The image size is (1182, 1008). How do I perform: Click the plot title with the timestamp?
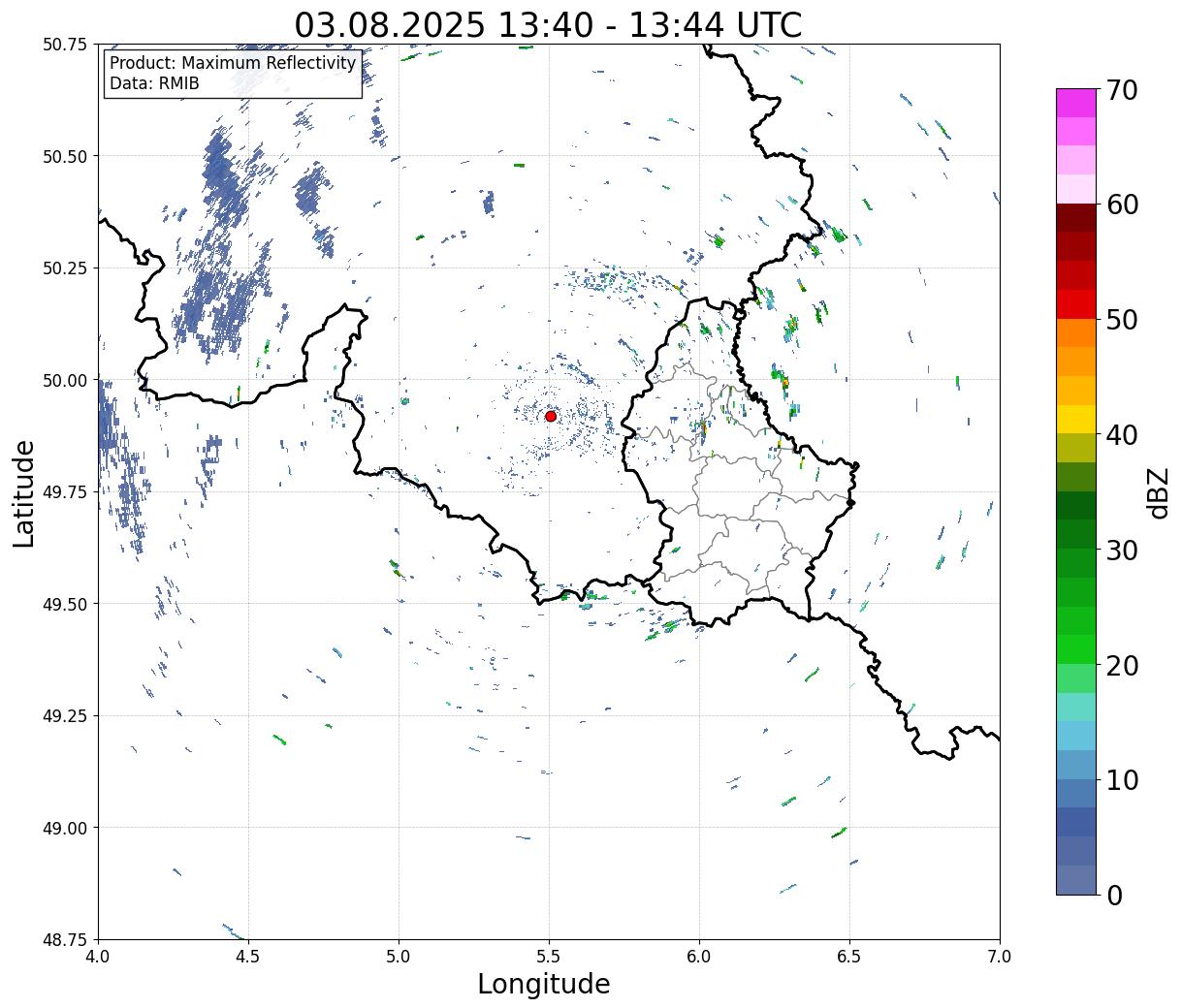548,24
